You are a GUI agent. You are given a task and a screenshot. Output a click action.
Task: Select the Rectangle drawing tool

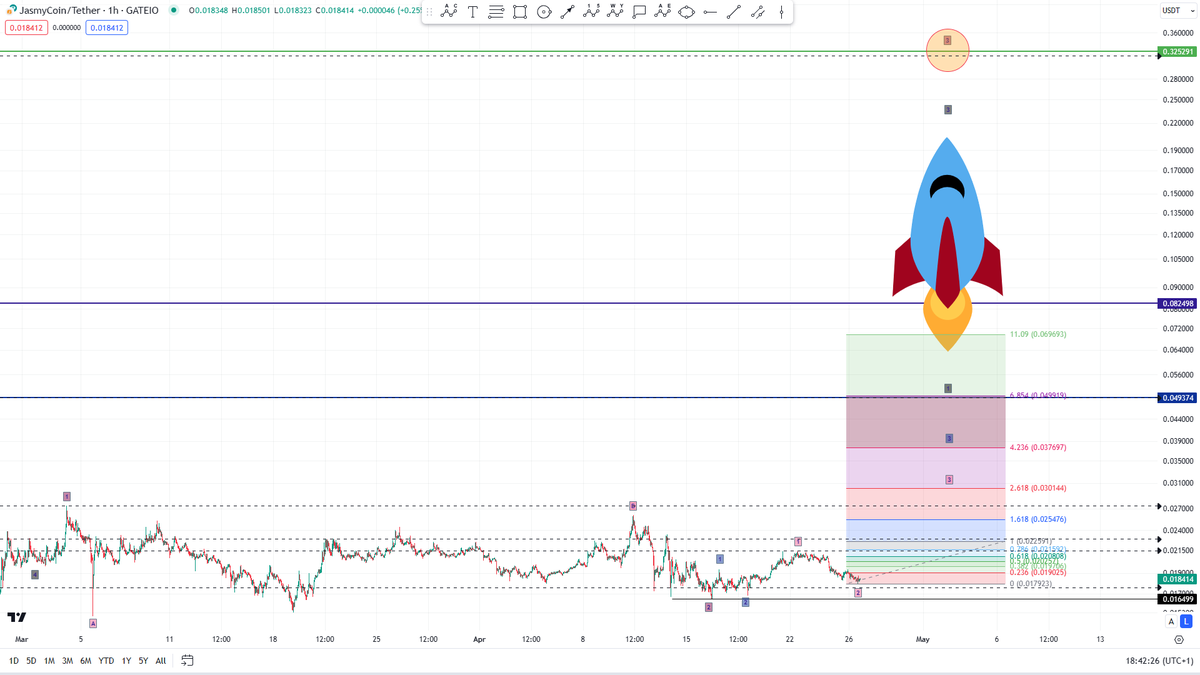tap(520, 12)
